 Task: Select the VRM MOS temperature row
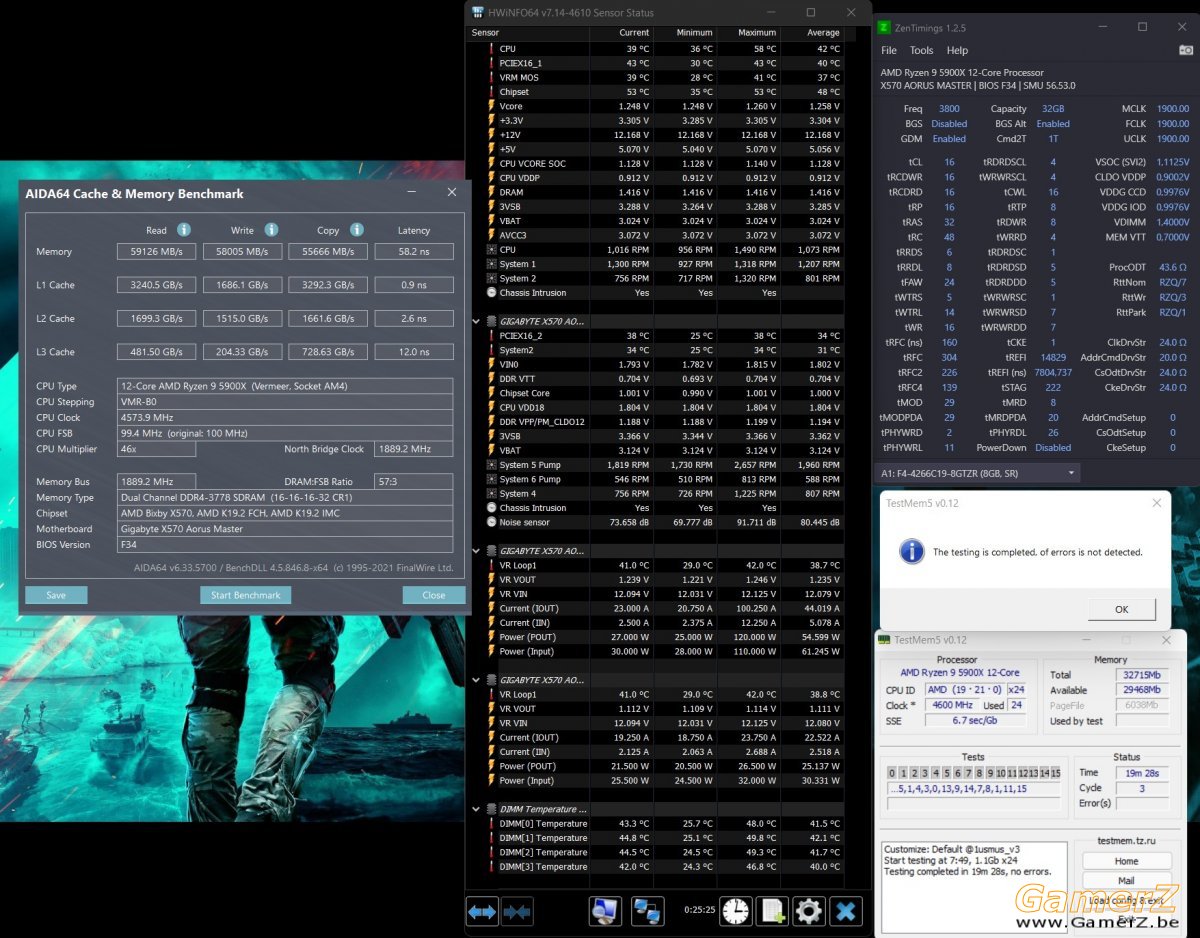pos(657,78)
